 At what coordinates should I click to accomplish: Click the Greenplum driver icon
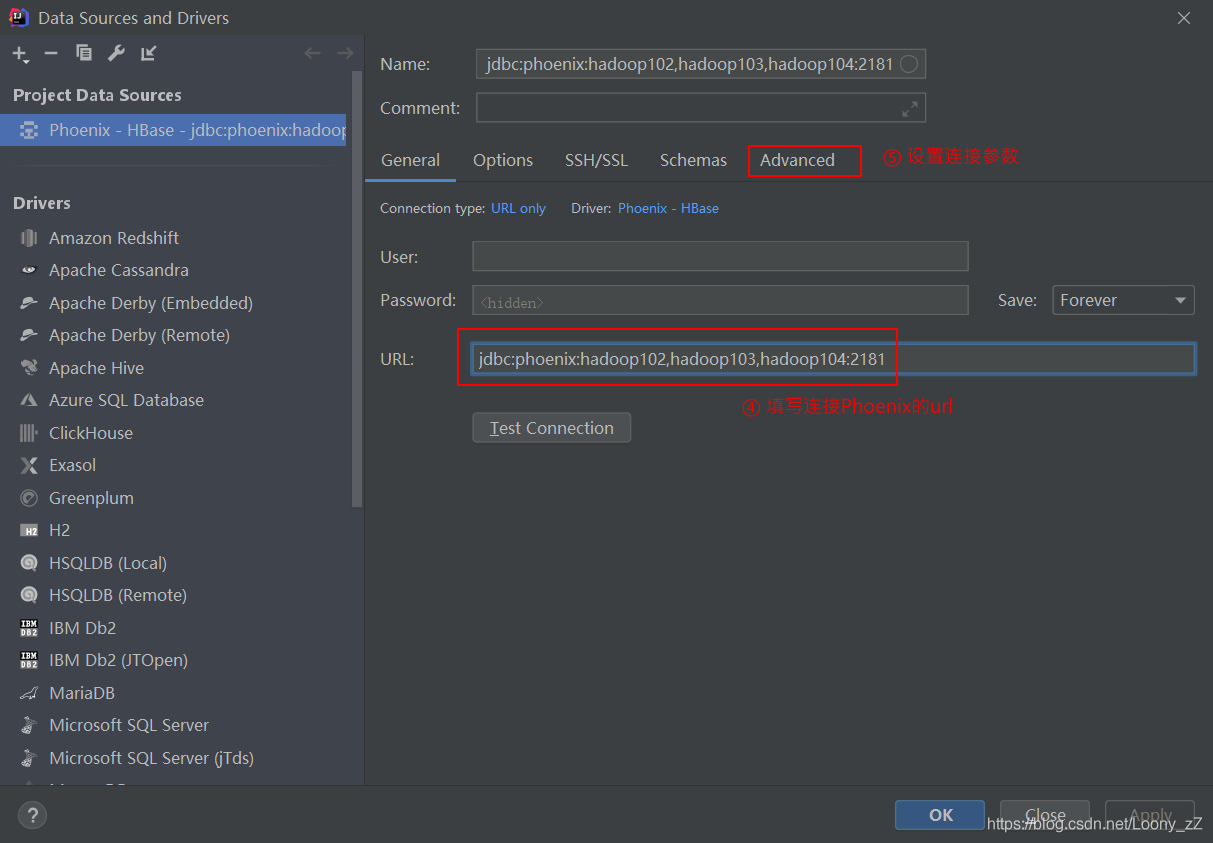coord(29,498)
